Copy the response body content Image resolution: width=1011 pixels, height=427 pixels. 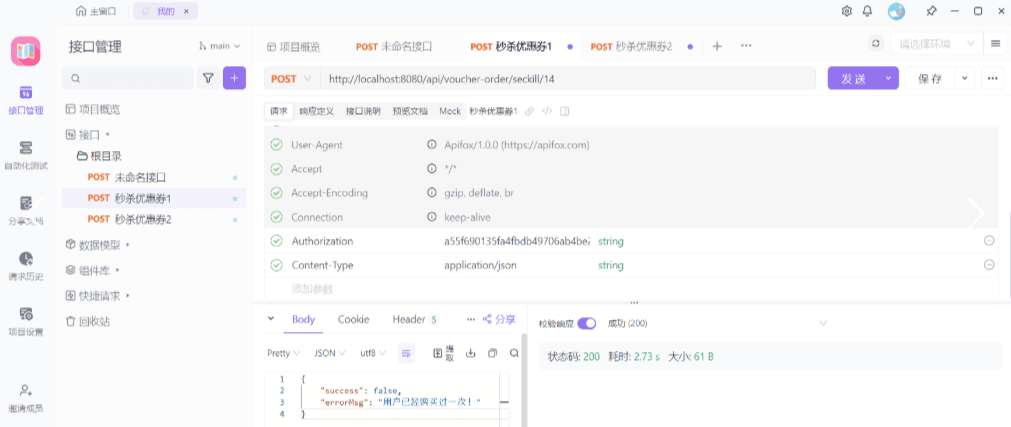(x=492, y=353)
